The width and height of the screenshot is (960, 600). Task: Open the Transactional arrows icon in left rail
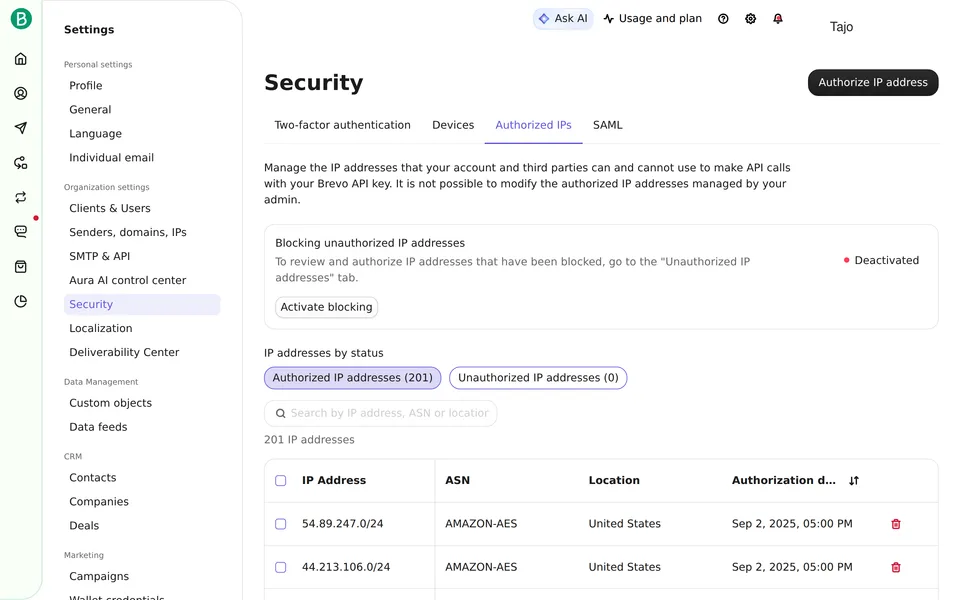[x=21, y=197]
